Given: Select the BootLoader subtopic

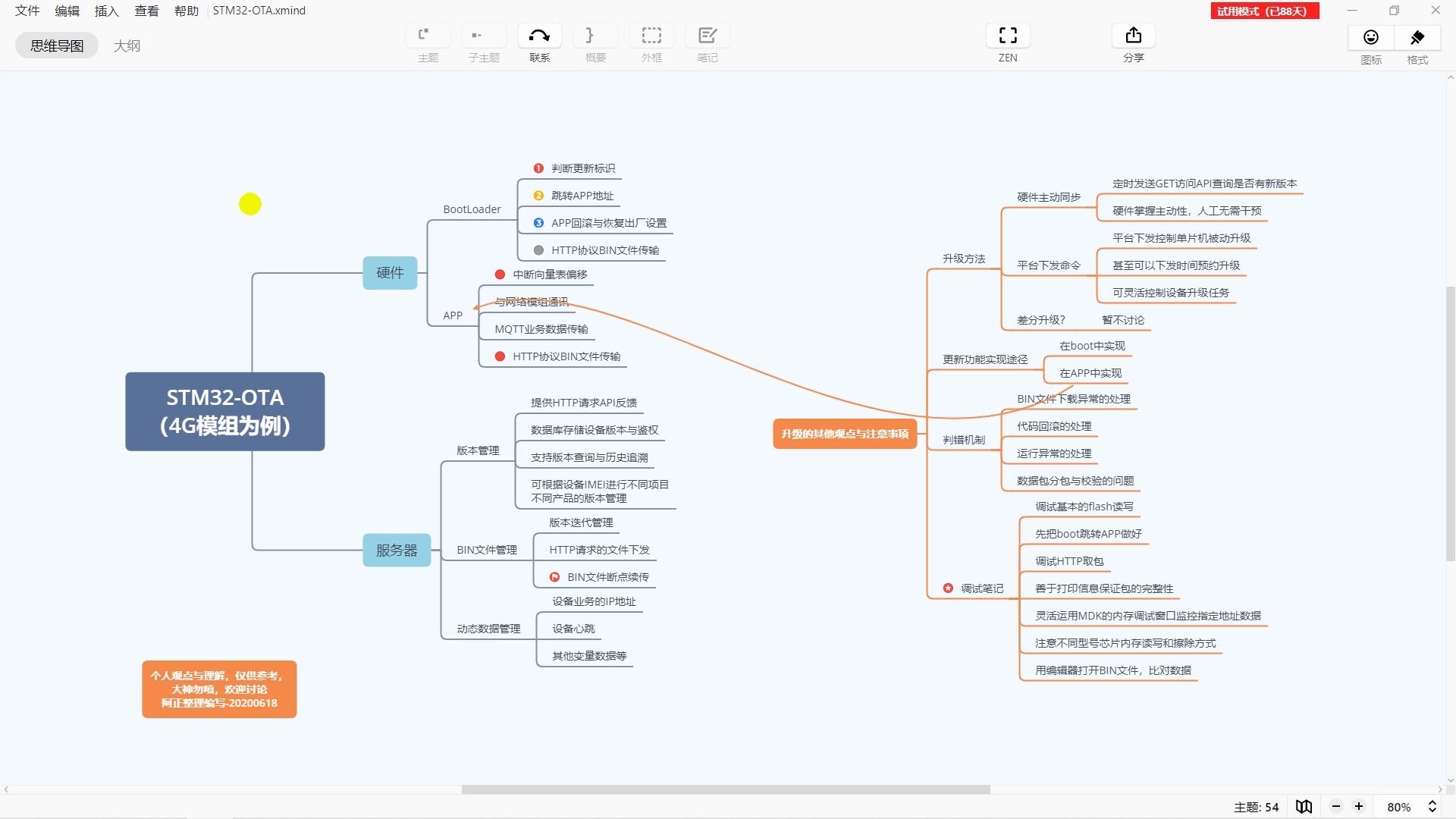Looking at the screenshot, I should [x=472, y=209].
